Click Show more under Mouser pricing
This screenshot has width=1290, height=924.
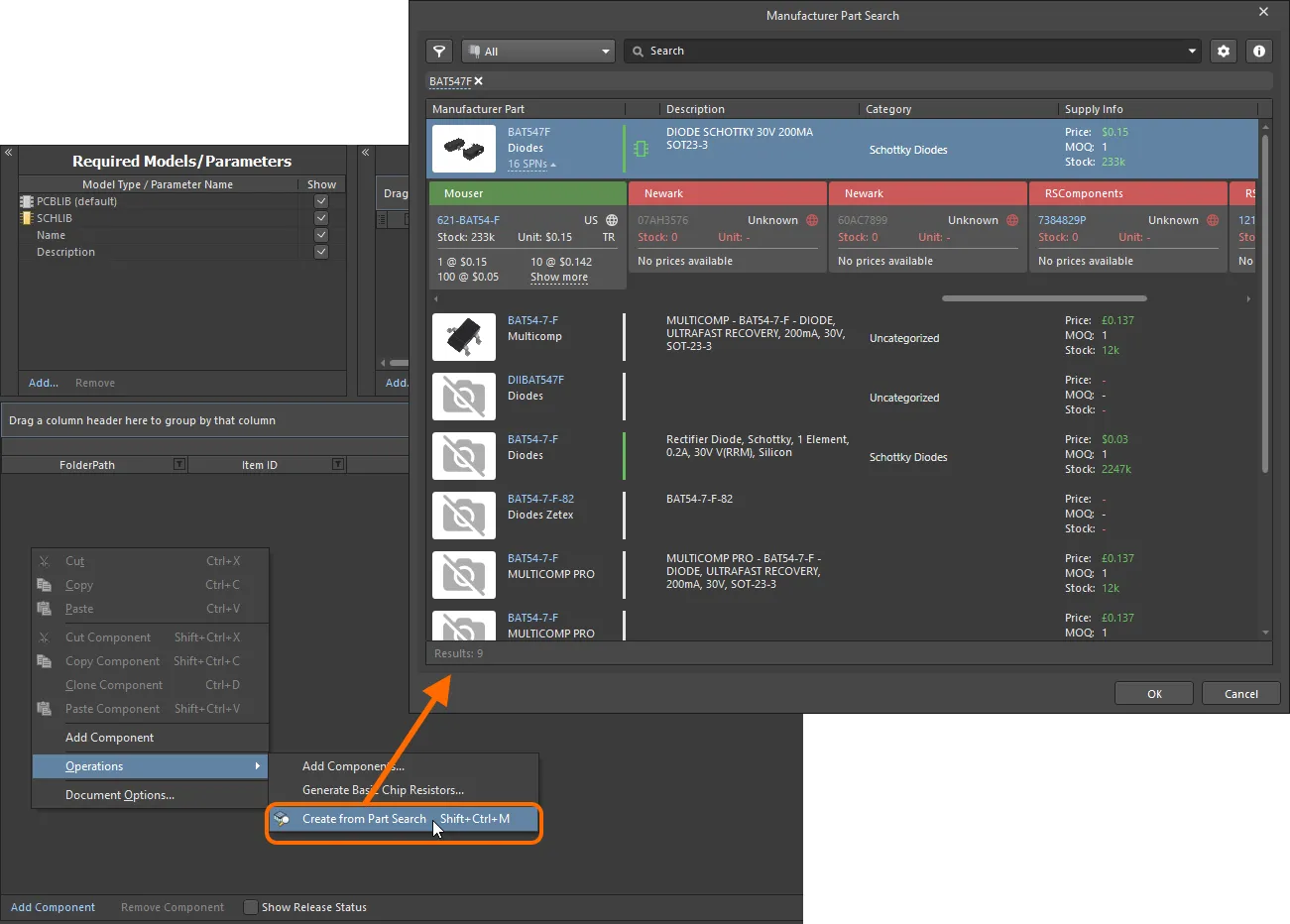point(558,277)
